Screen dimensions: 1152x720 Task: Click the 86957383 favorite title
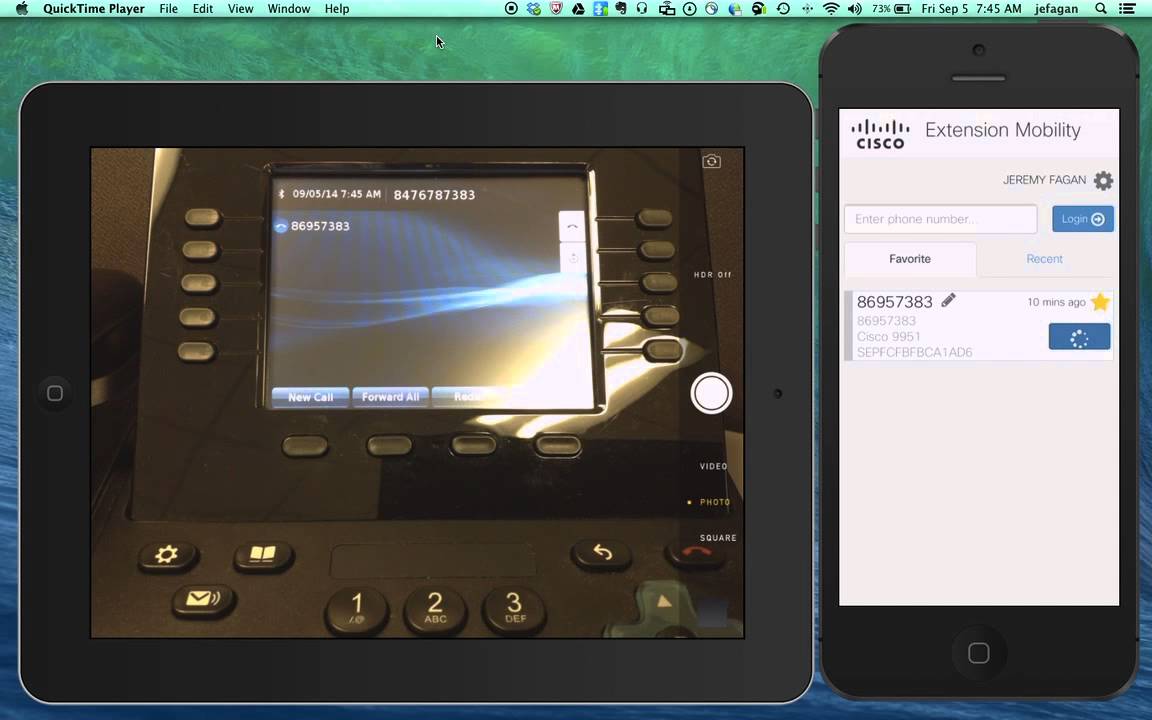(x=894, y=302)
